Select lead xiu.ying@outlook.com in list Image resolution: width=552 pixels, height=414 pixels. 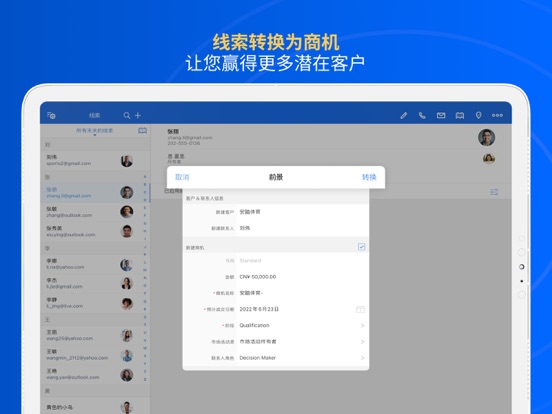95,231
